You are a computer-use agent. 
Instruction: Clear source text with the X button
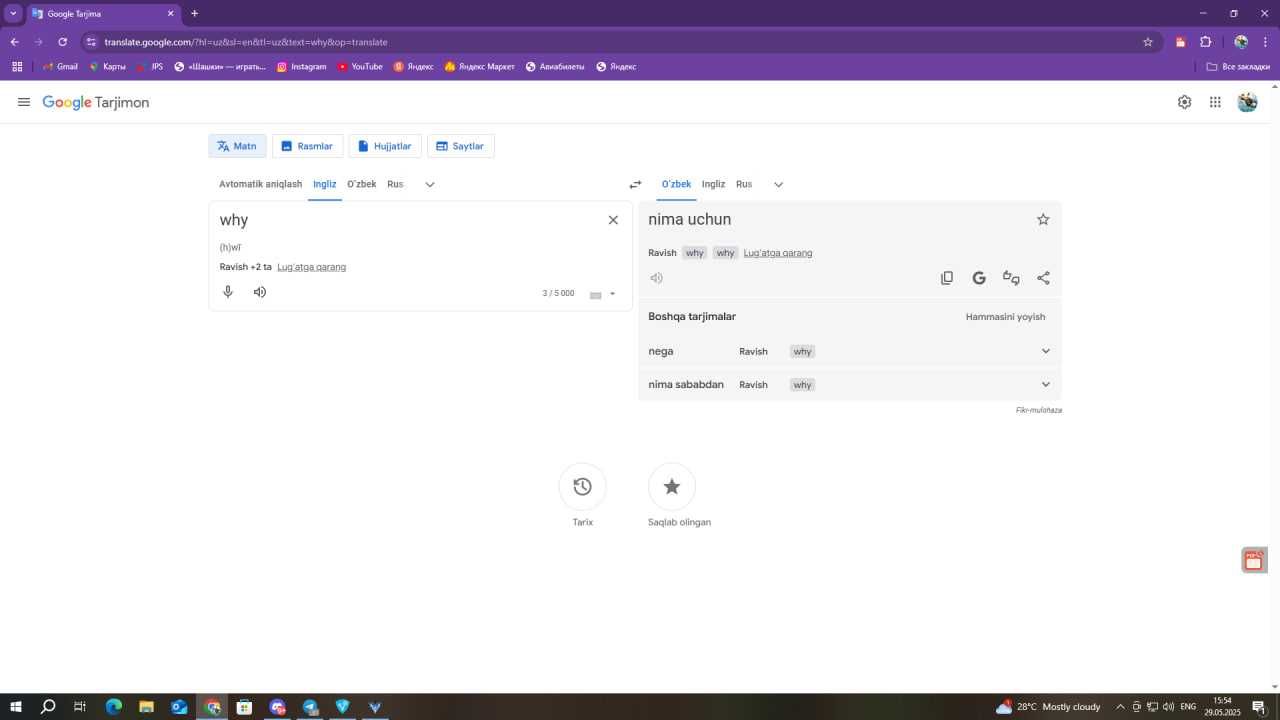click(613, 220)
